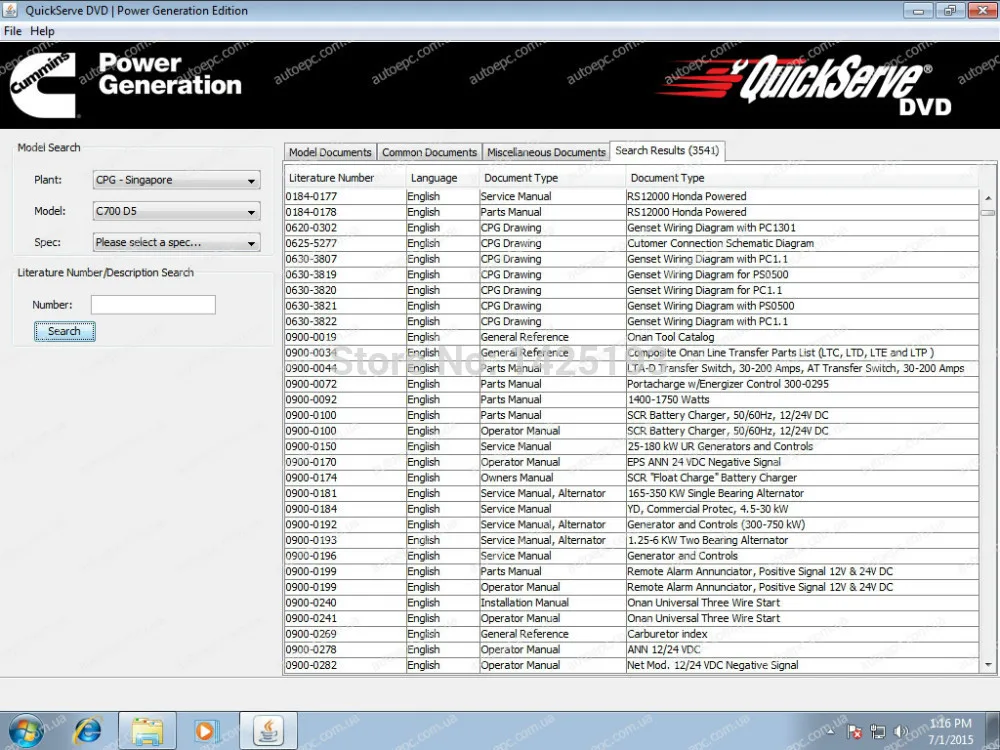The height and width of the screenshot is (750, 1000).
Task: Select the Java QuickServe taskbar icon
Action: [268, 732]
